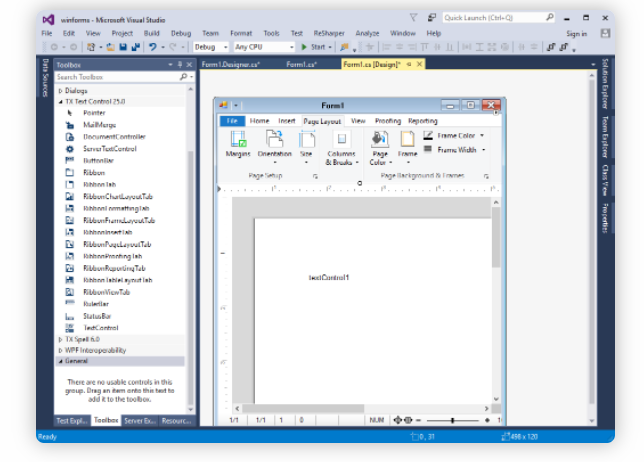
Task: Open the Analyze menu
Action: [x=367, y=33]
